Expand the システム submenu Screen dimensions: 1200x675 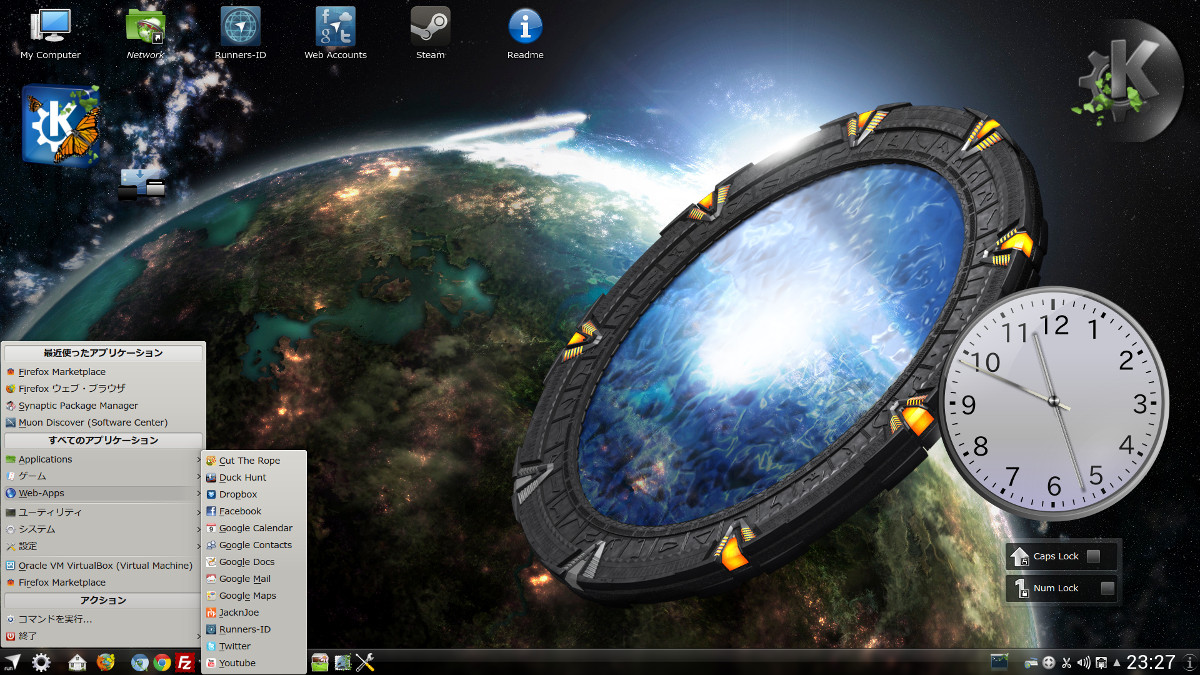[104, 529]
